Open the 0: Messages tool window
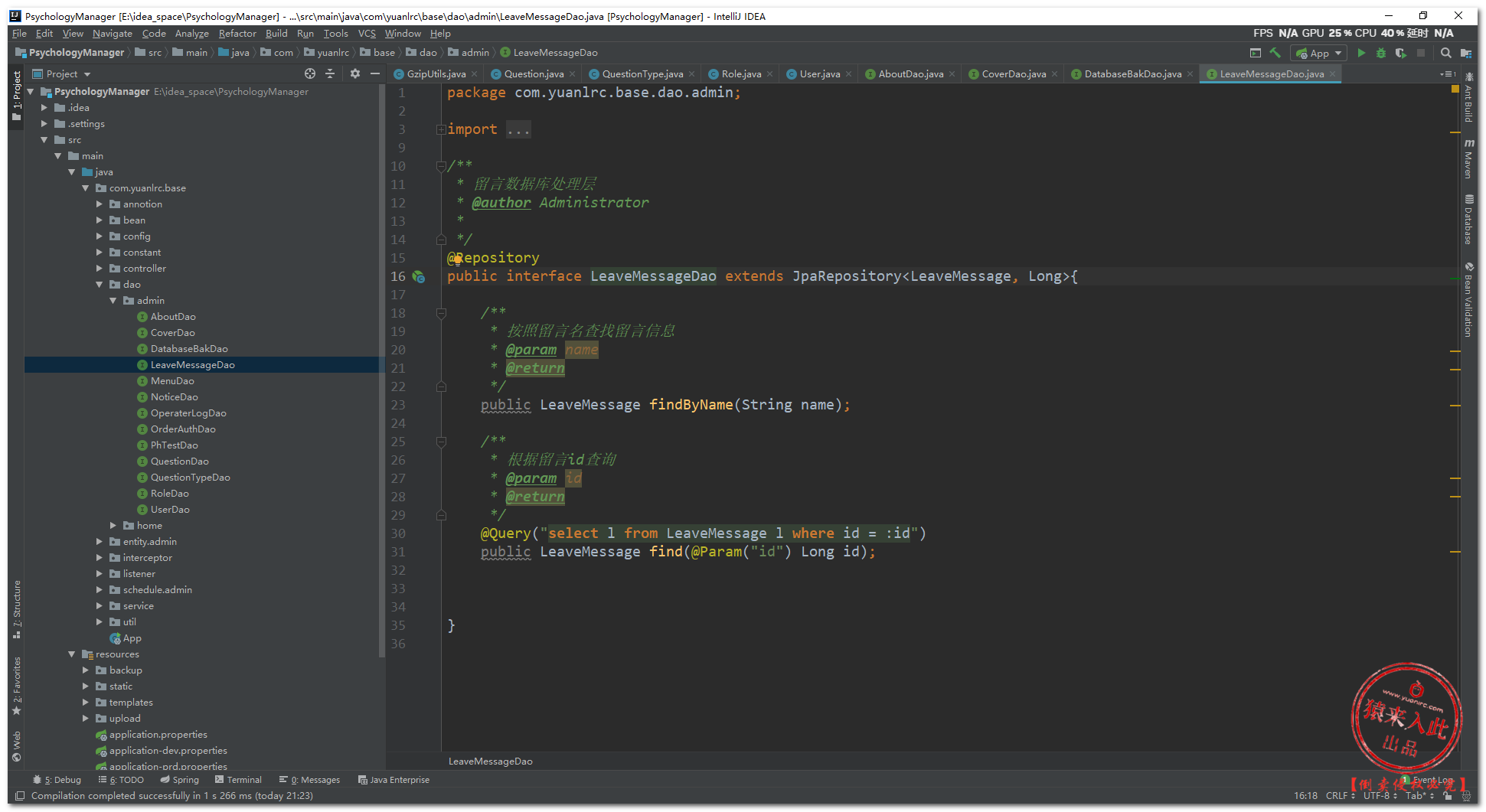This screenshot has height=812, width=1486. click(310, 780)
